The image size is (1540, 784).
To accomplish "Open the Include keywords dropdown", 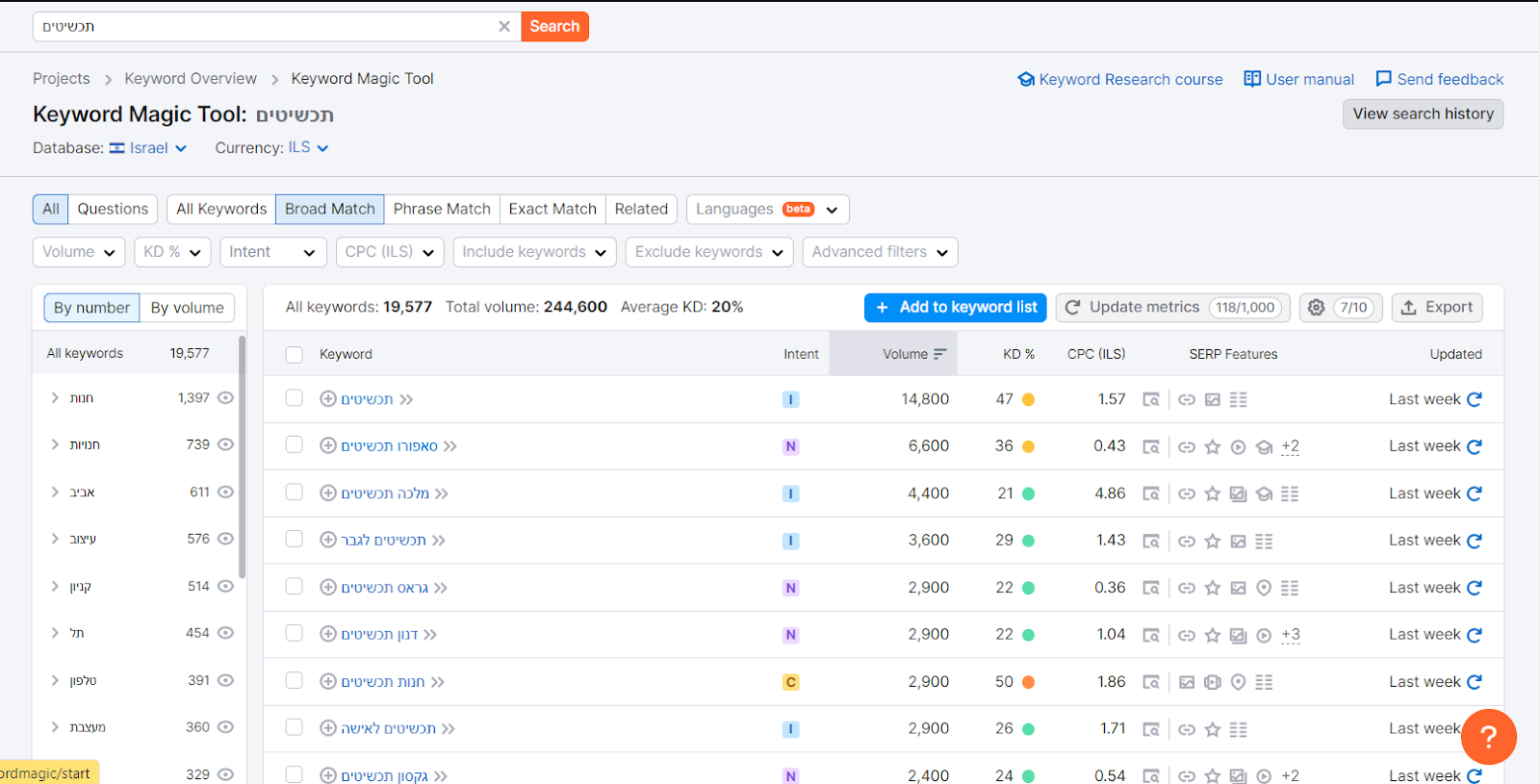I will (534, 252).
